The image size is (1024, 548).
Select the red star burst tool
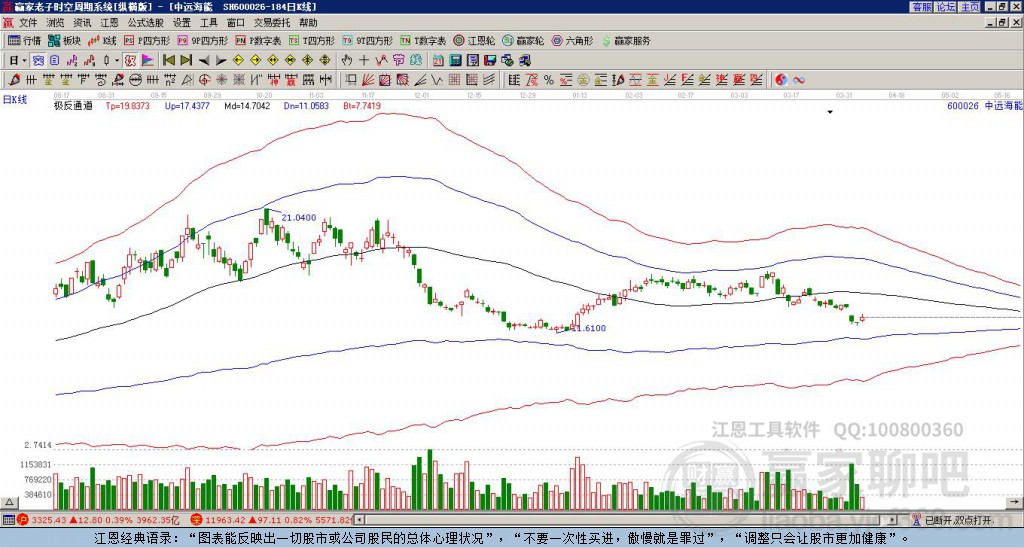222,80
